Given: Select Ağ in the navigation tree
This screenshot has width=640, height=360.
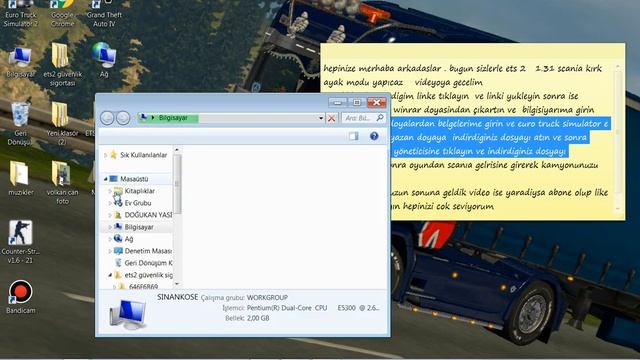Looking at the screenshot, I should (129, 239).
